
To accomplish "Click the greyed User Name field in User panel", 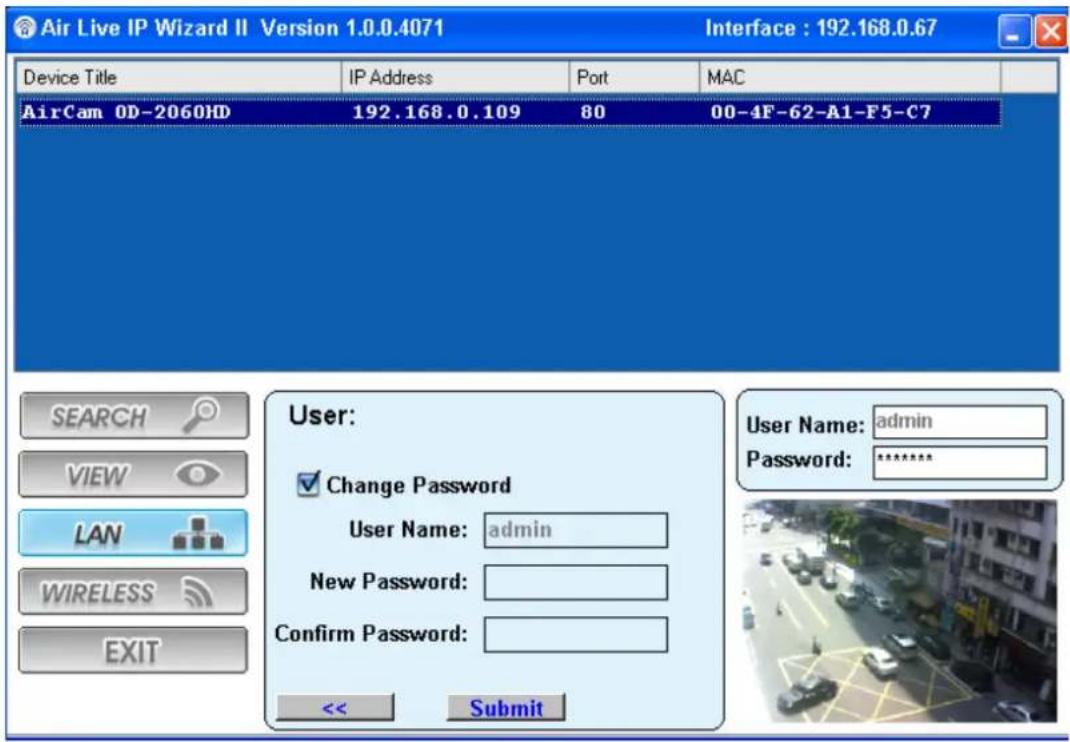I will pos(576,530).
